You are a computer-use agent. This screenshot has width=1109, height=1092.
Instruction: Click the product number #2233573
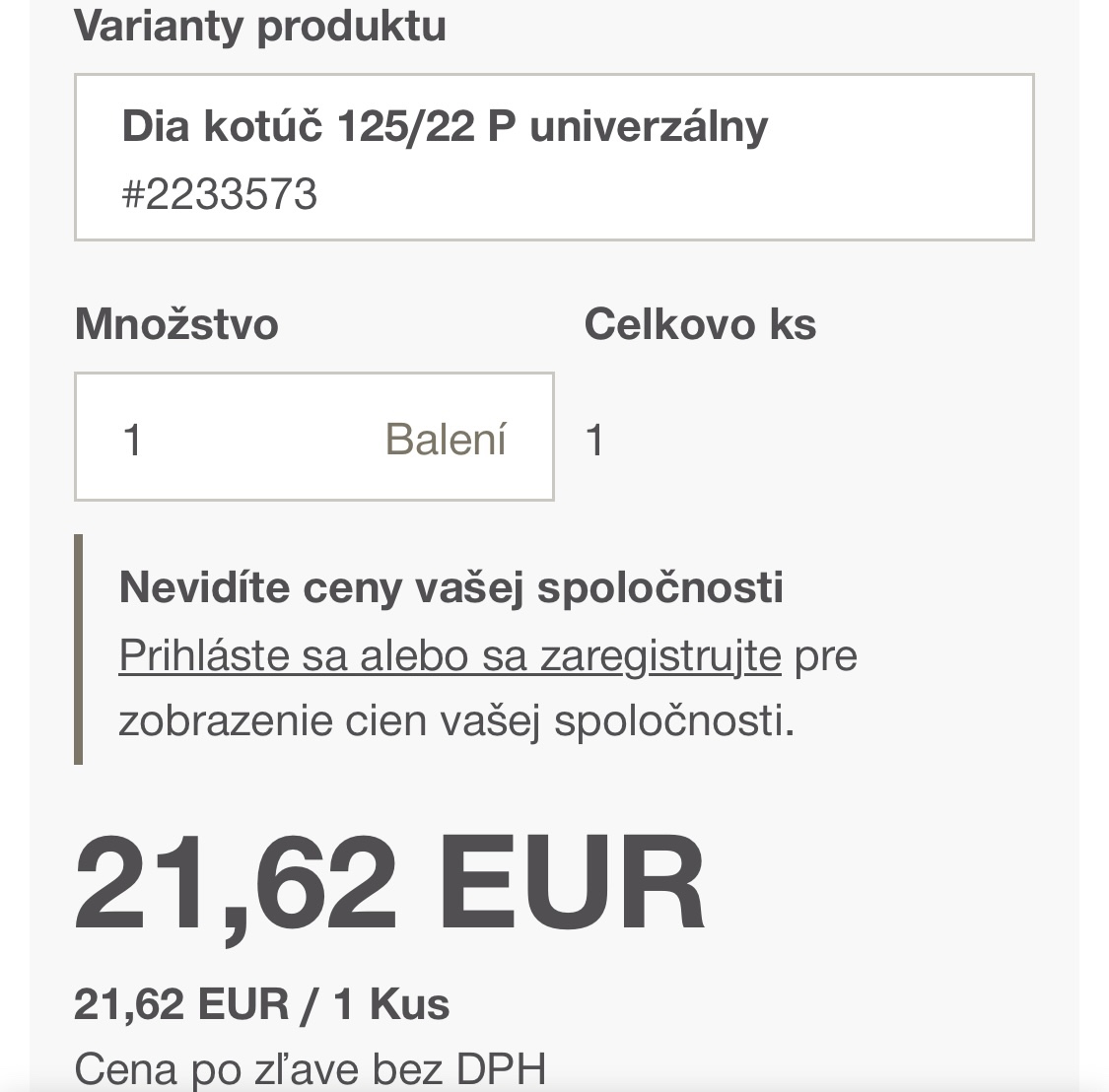pyautogui.click(x=219, y=194)
